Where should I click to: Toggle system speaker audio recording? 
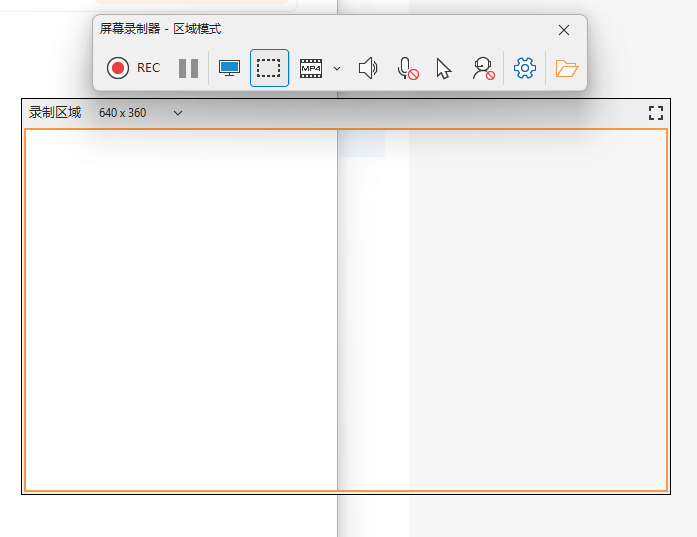(x=368, y=68)
